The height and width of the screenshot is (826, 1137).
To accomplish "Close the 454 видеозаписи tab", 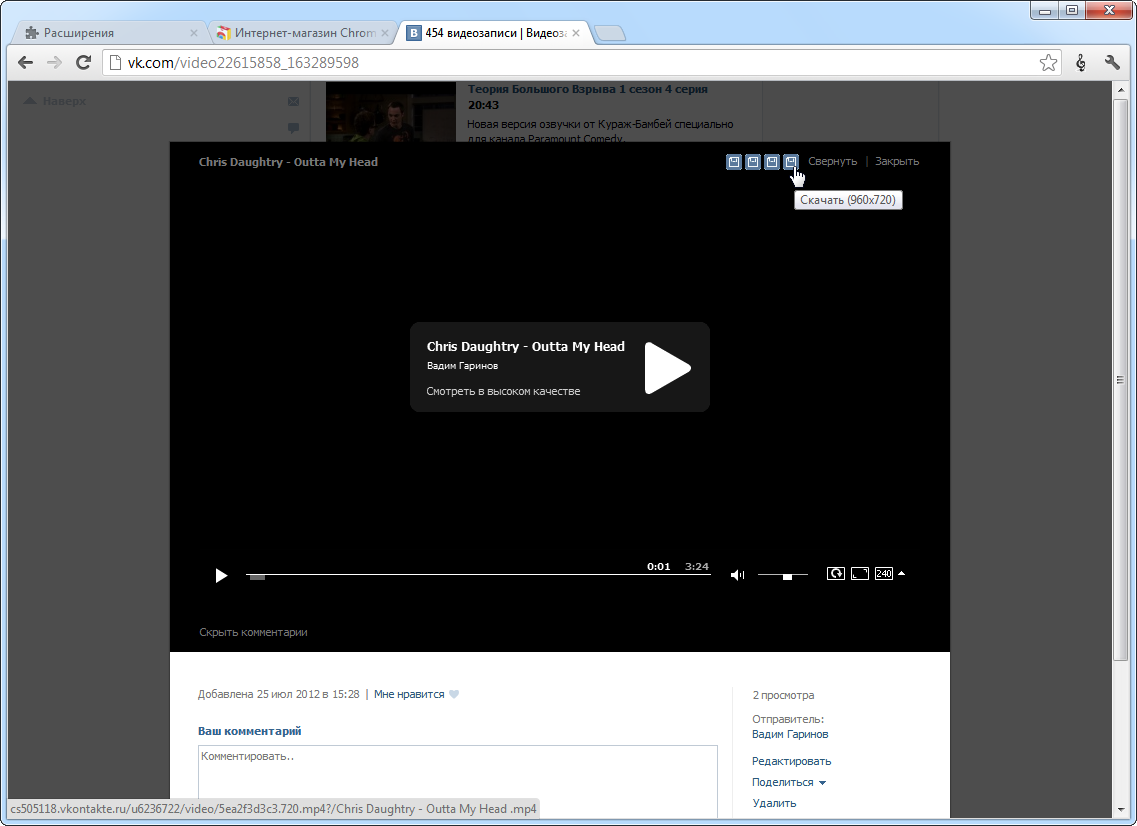I will pos(576,33).
